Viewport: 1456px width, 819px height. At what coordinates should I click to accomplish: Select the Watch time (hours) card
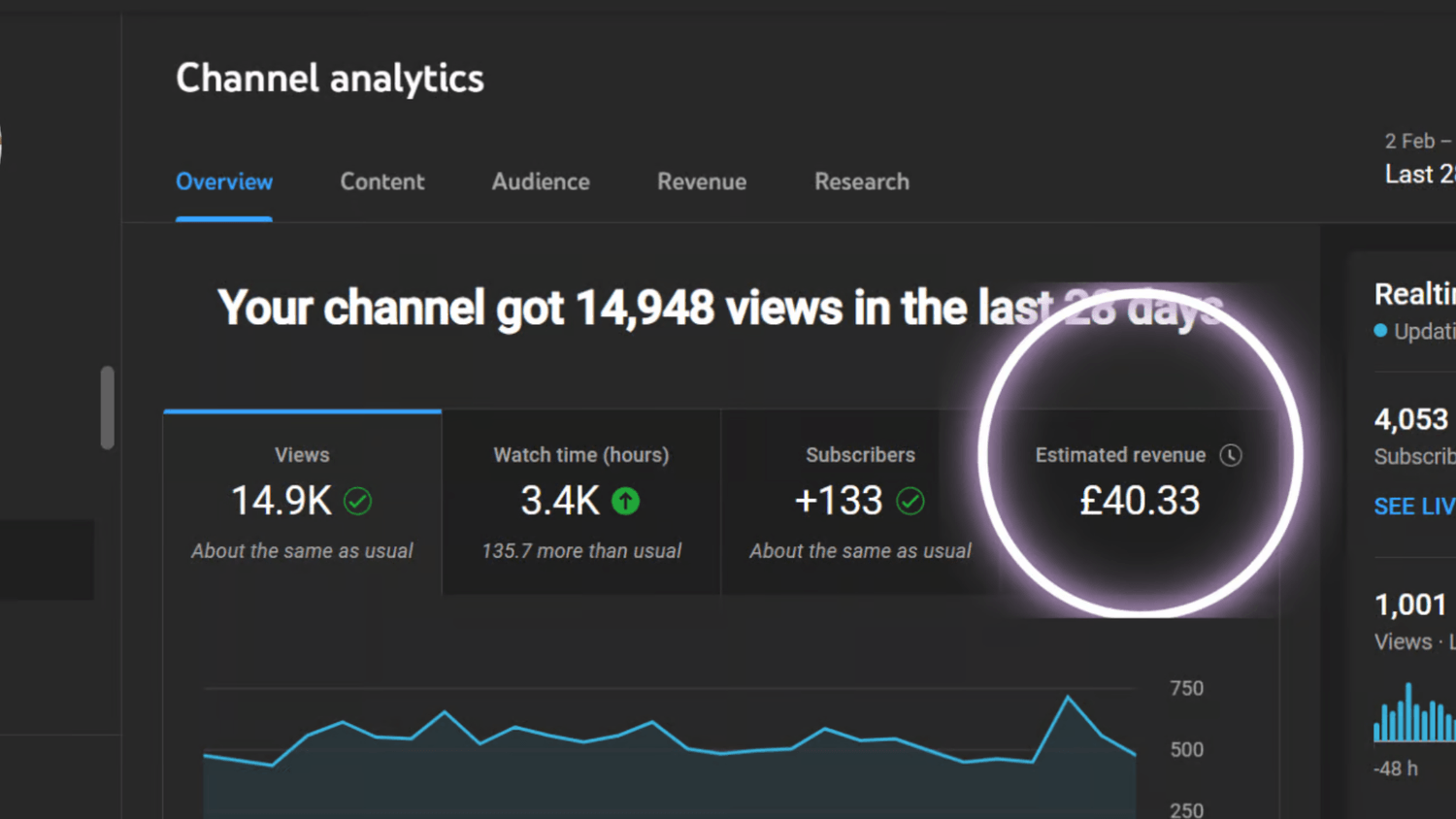(x=581, y=503)
